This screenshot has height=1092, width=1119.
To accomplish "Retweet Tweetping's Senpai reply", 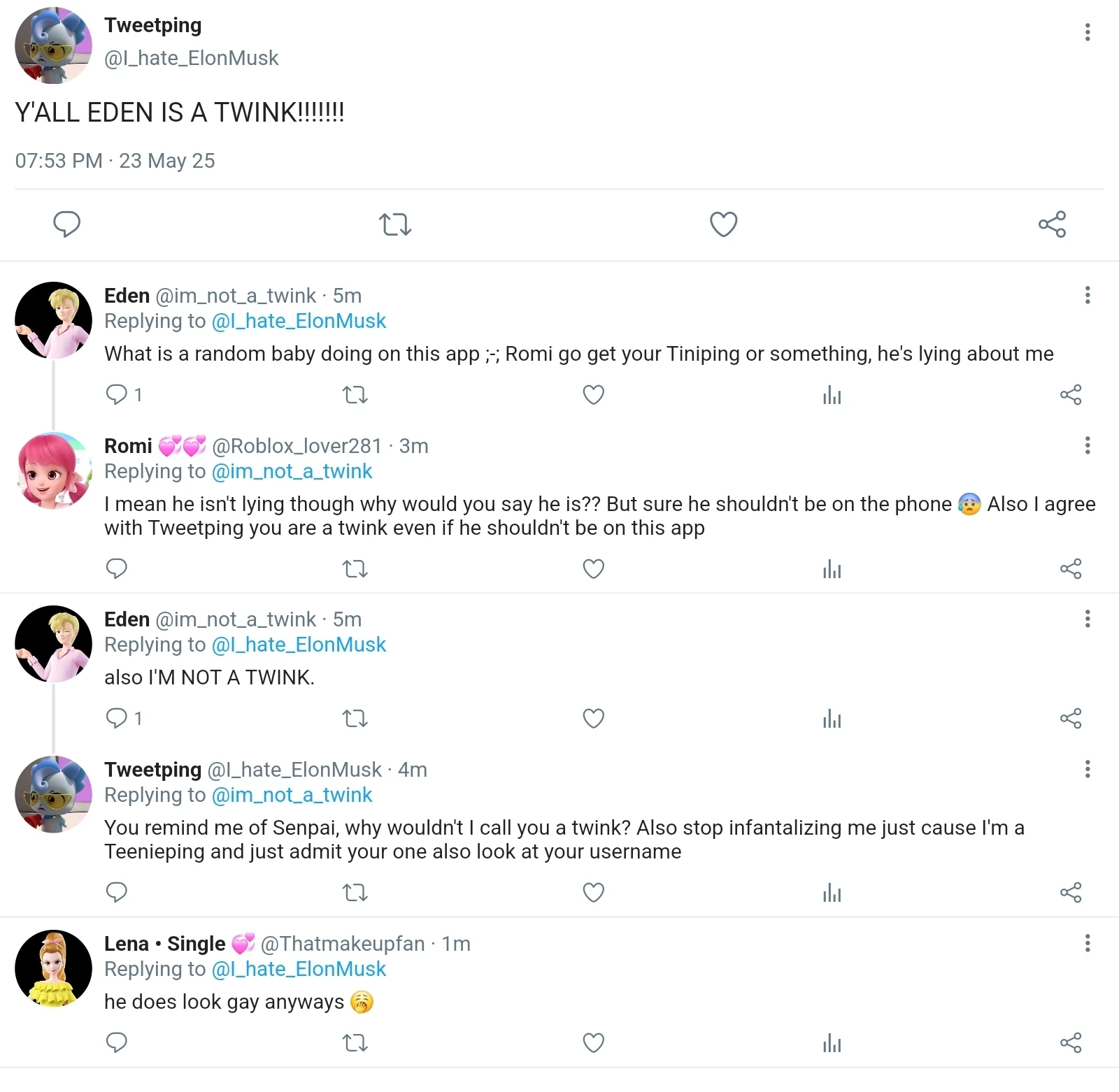I will pos(355,892).
